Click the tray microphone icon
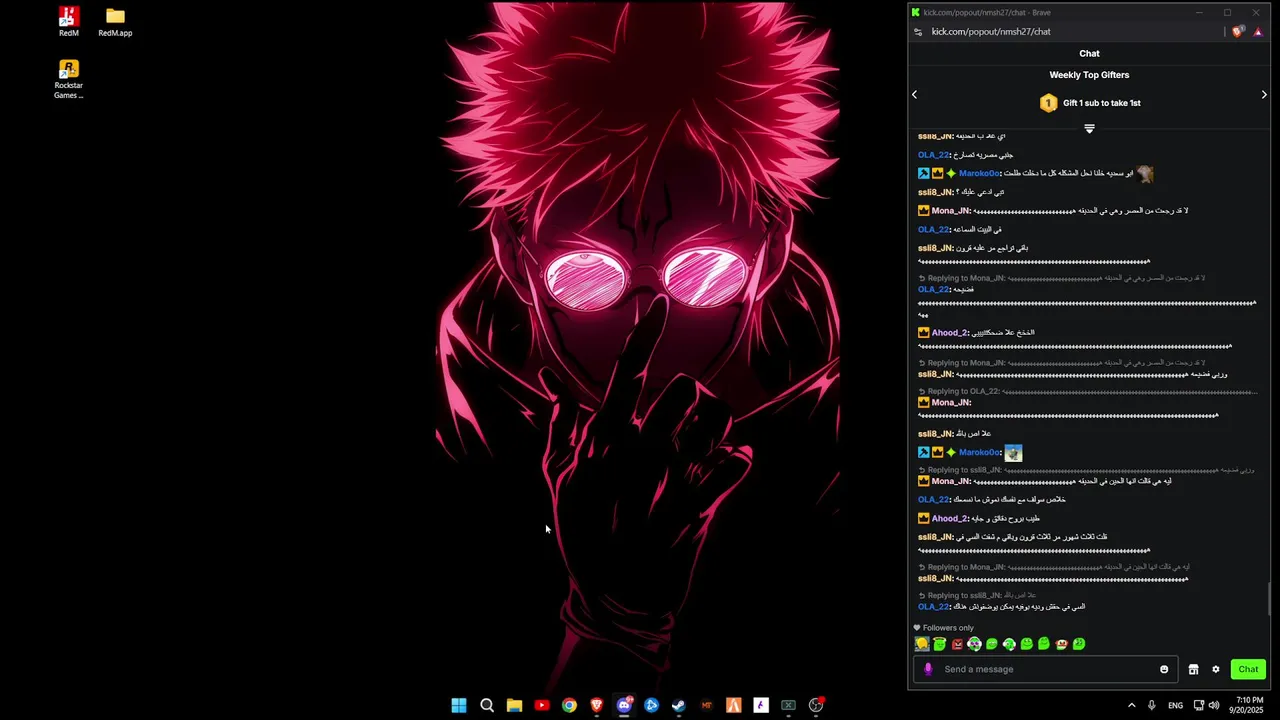 [1152, 705]
